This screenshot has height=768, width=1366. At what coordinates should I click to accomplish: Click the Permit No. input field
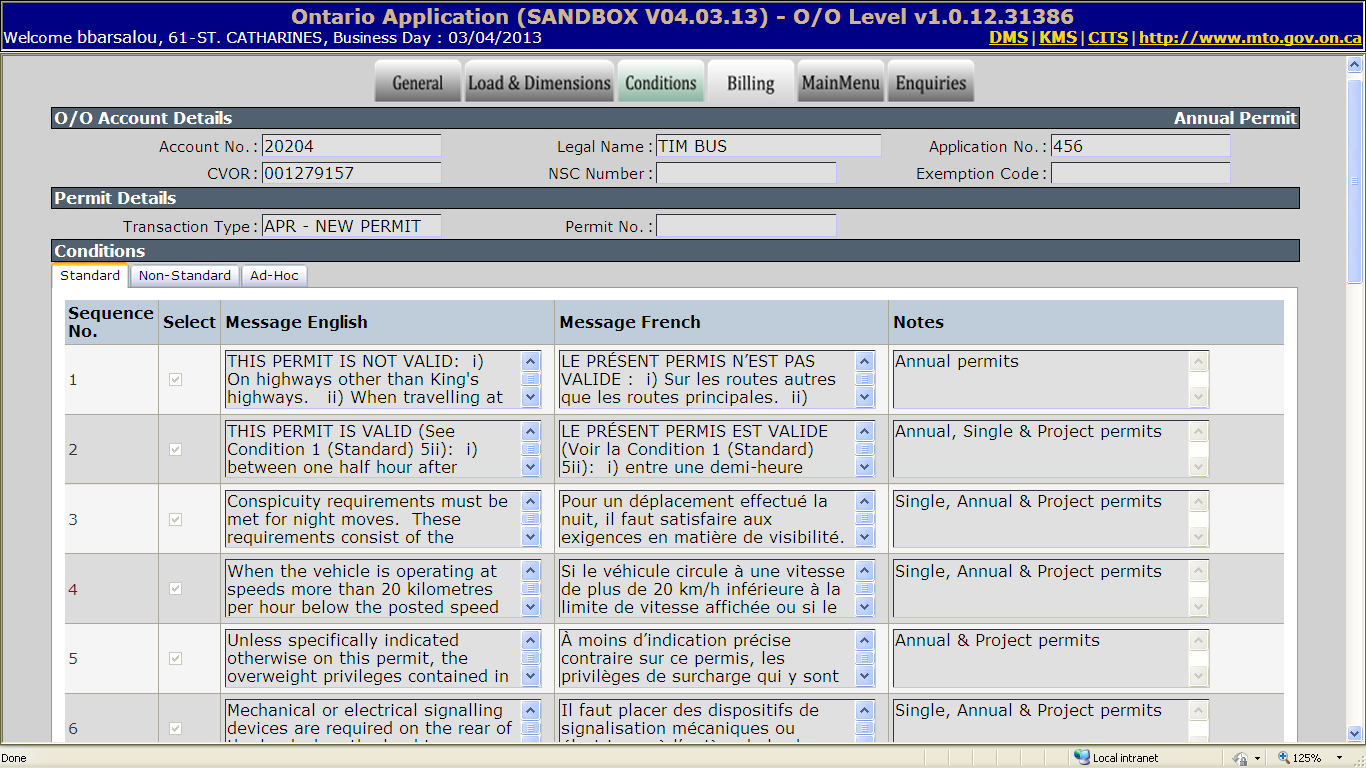tap(746, 226)
